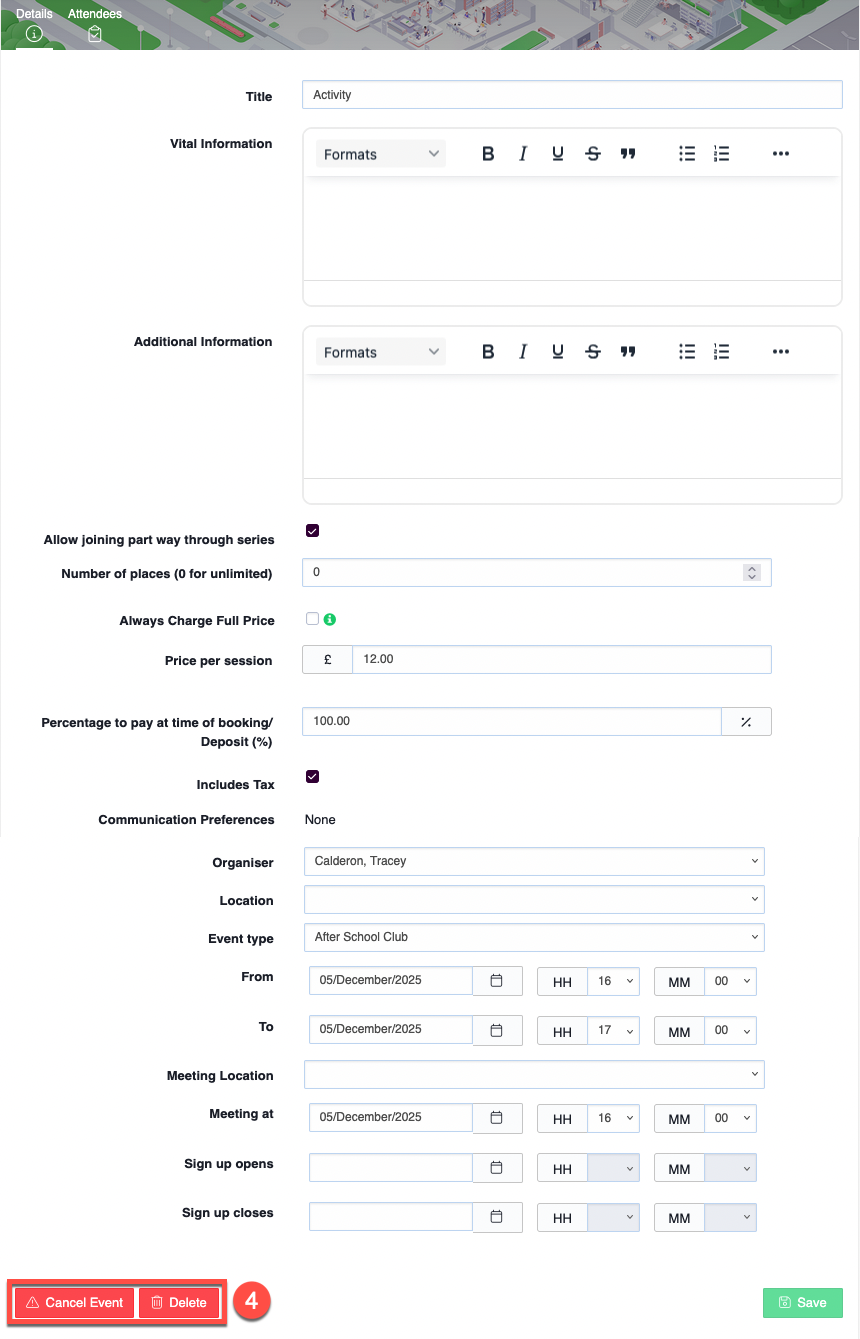Open Formats dropdown in Vital Information
The height and width of the screenshot is (1339, 860).
click(x=381, y=154)
